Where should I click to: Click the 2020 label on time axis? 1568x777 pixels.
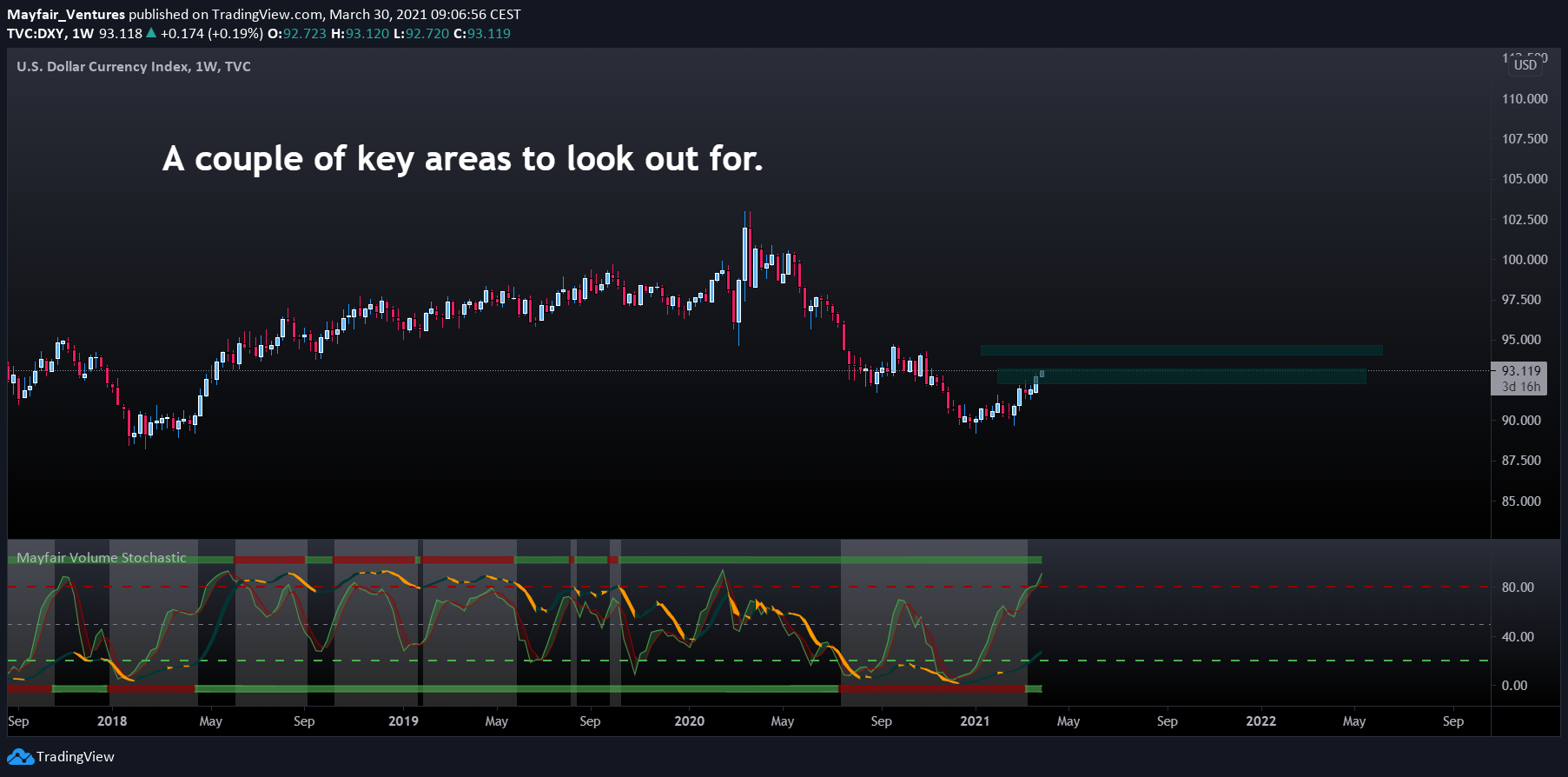coord(690,721)
